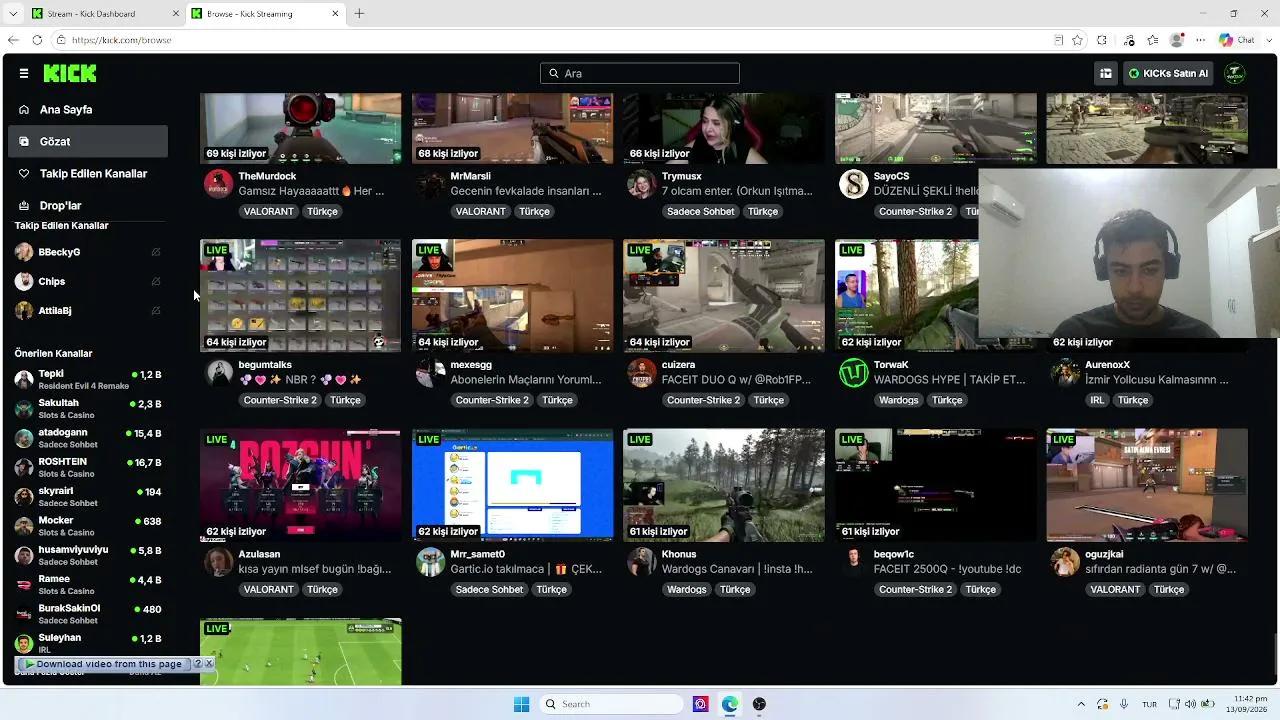Viewport: 1280px width, 720px height.
Task: Click Mrr_samet0 channel avatar
Action: (430, 562)
